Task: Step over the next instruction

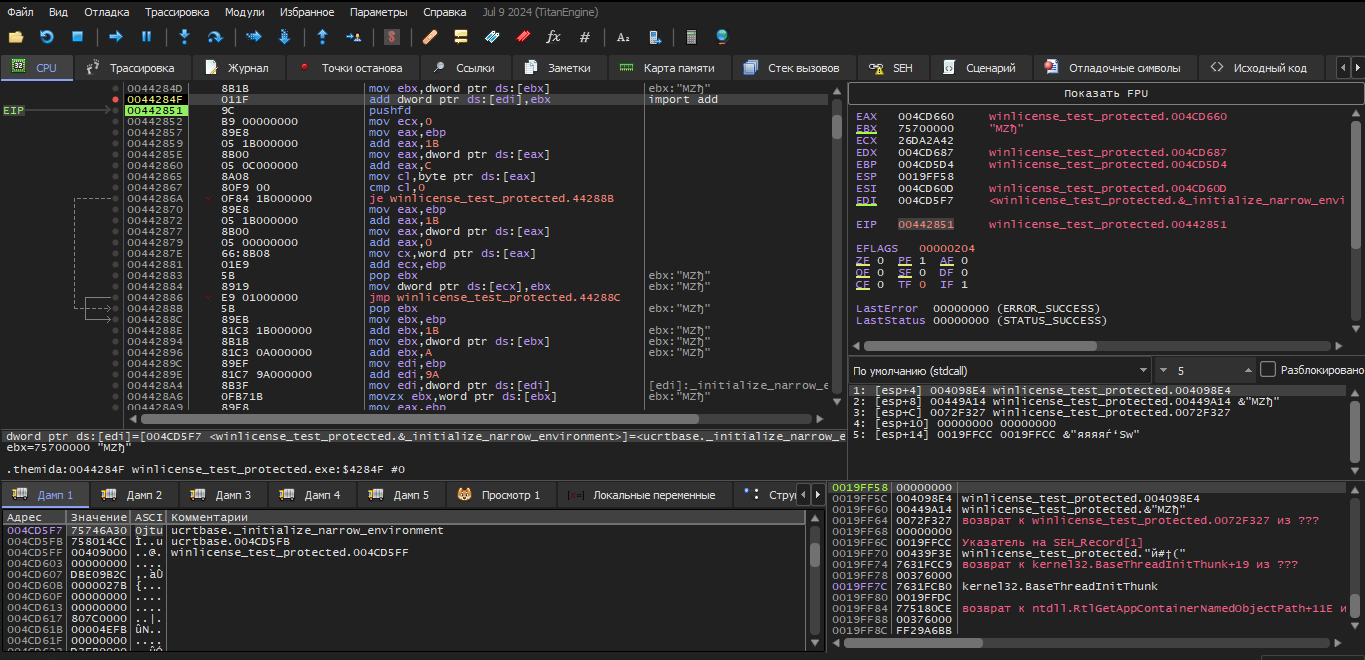Action: 215,37
